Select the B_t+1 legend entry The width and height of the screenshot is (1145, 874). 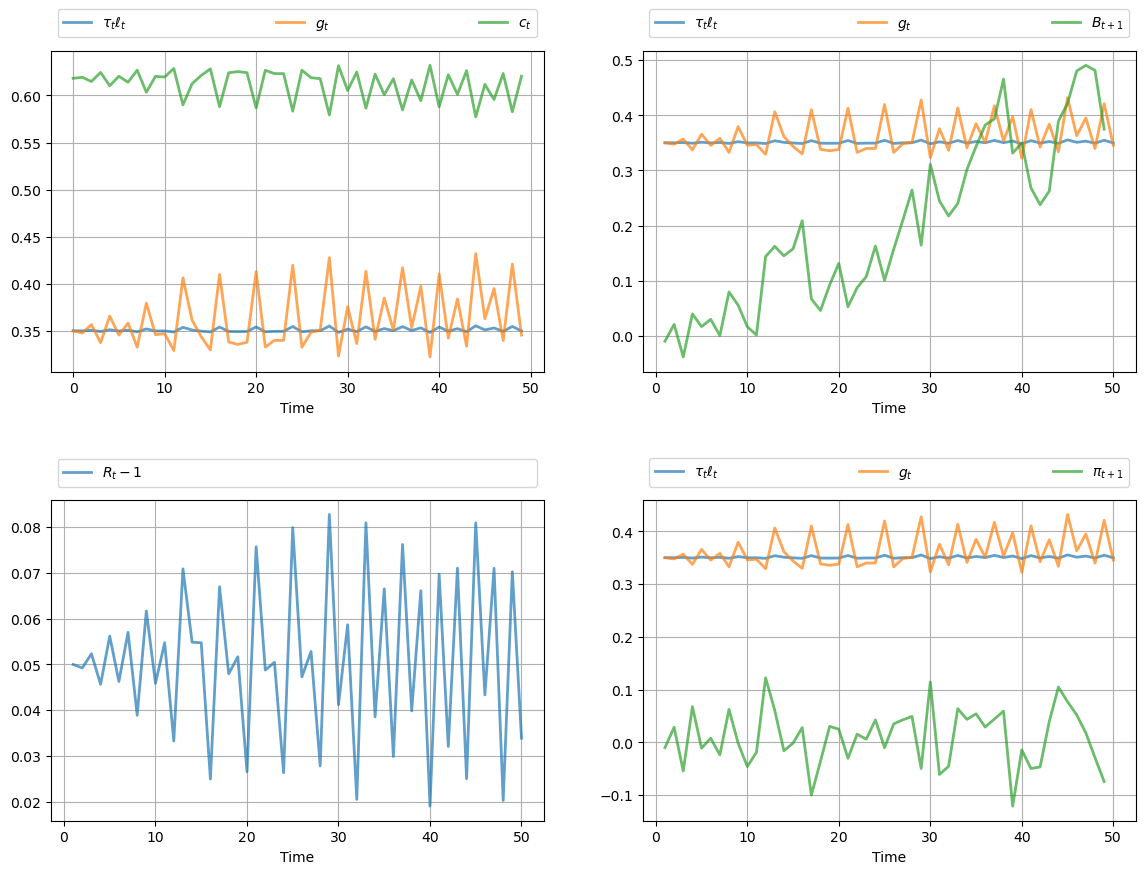click(x=1109, y=24)
